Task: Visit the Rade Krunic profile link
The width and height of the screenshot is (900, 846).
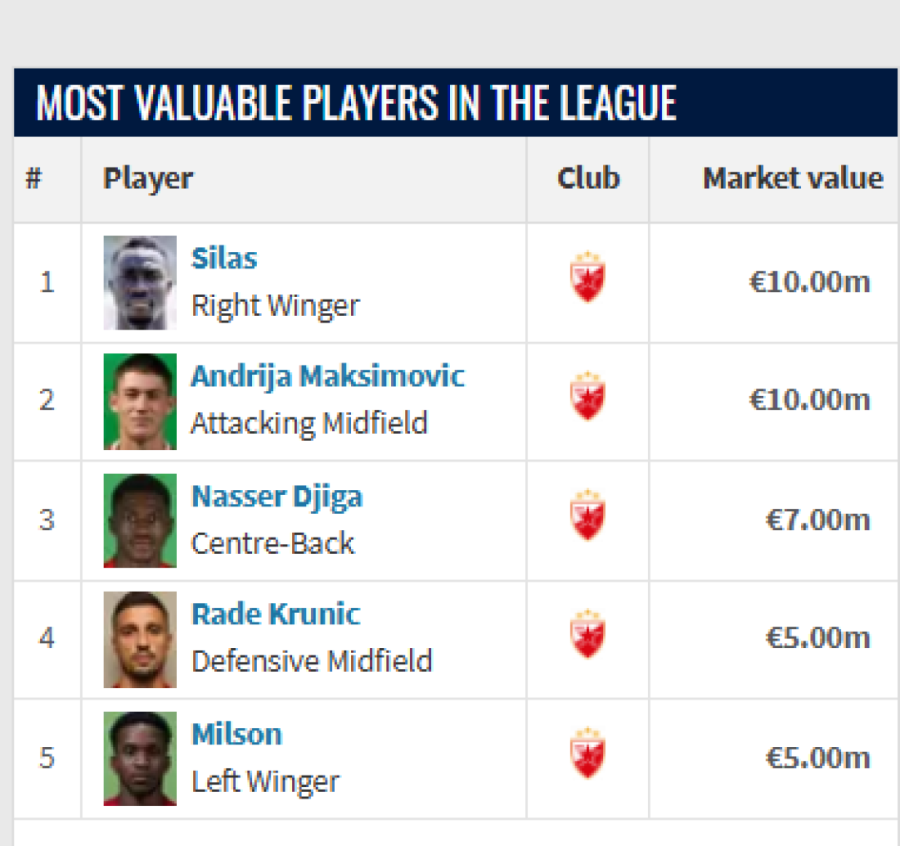Action: tap(275, 614)
